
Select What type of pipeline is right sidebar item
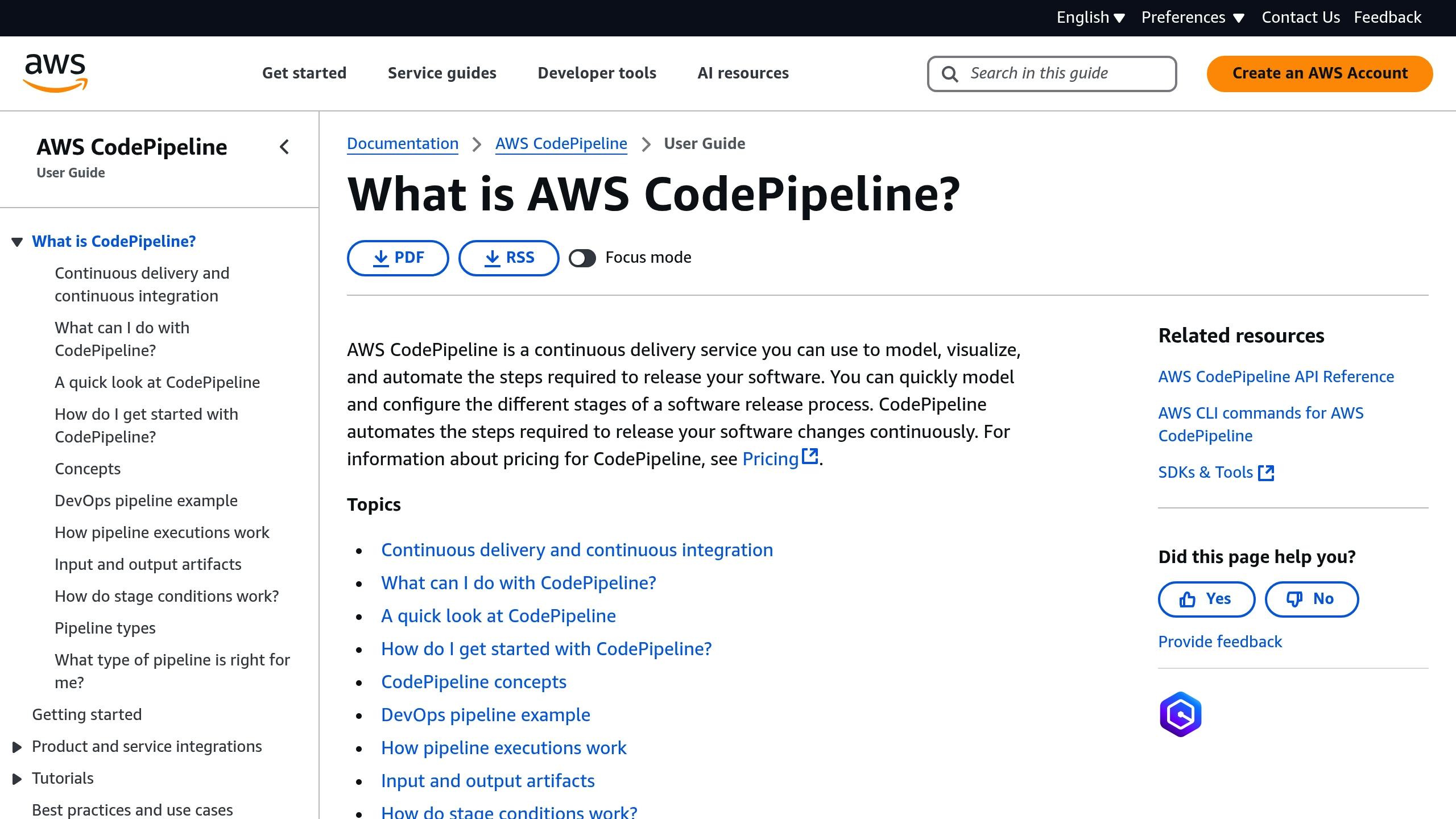172,672
